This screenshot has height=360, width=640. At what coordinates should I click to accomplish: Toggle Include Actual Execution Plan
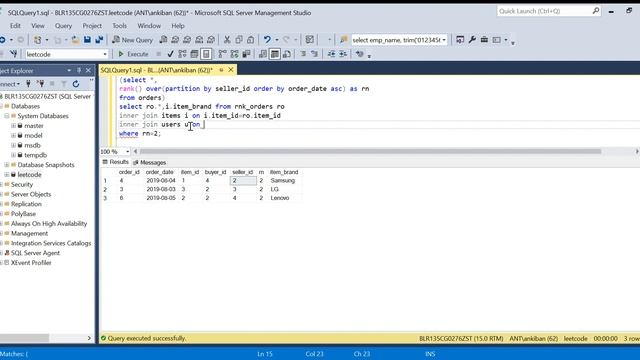(x=222, y=54)
